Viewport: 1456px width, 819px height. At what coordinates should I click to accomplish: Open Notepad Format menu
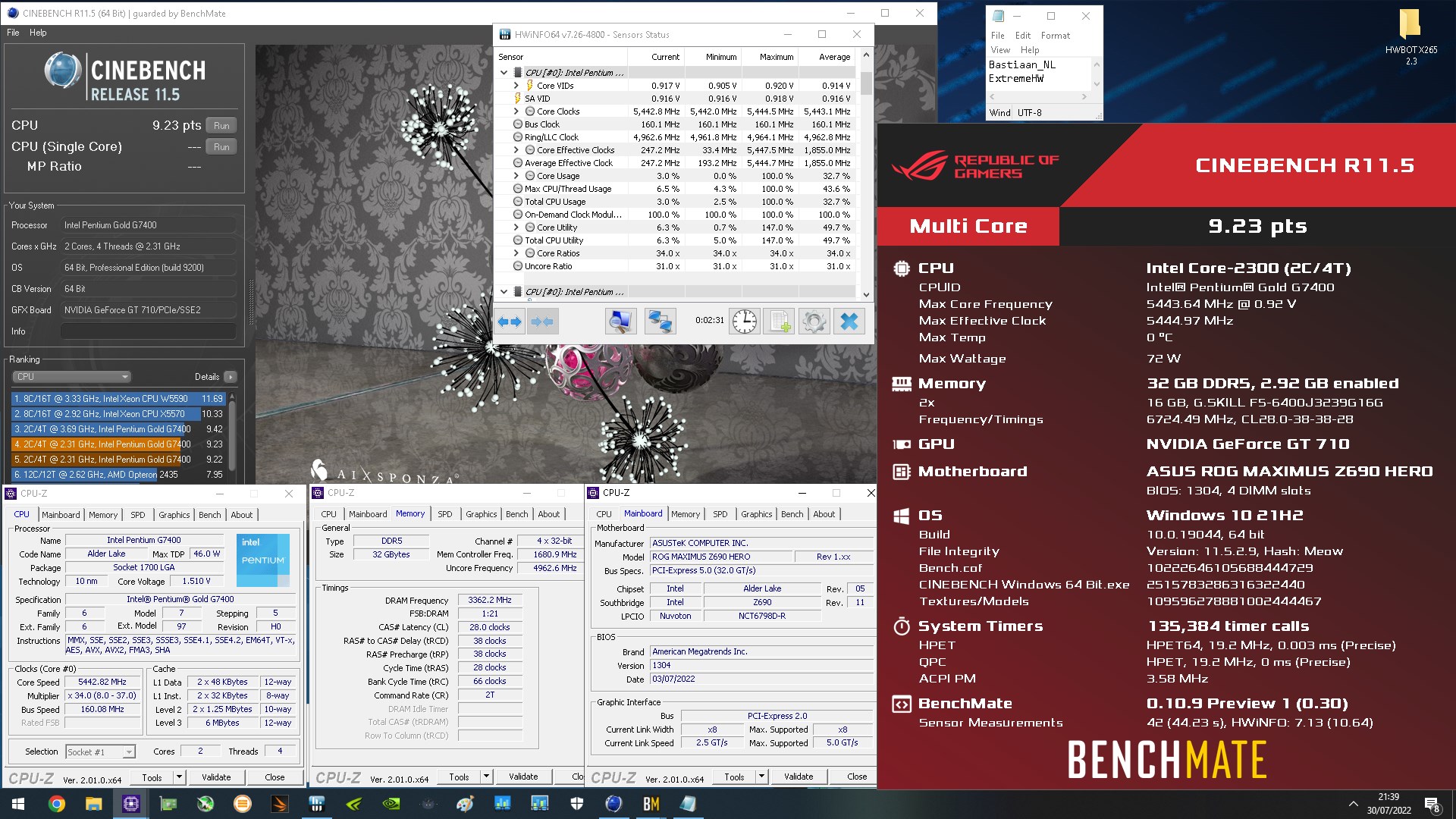pos(1056,36)
